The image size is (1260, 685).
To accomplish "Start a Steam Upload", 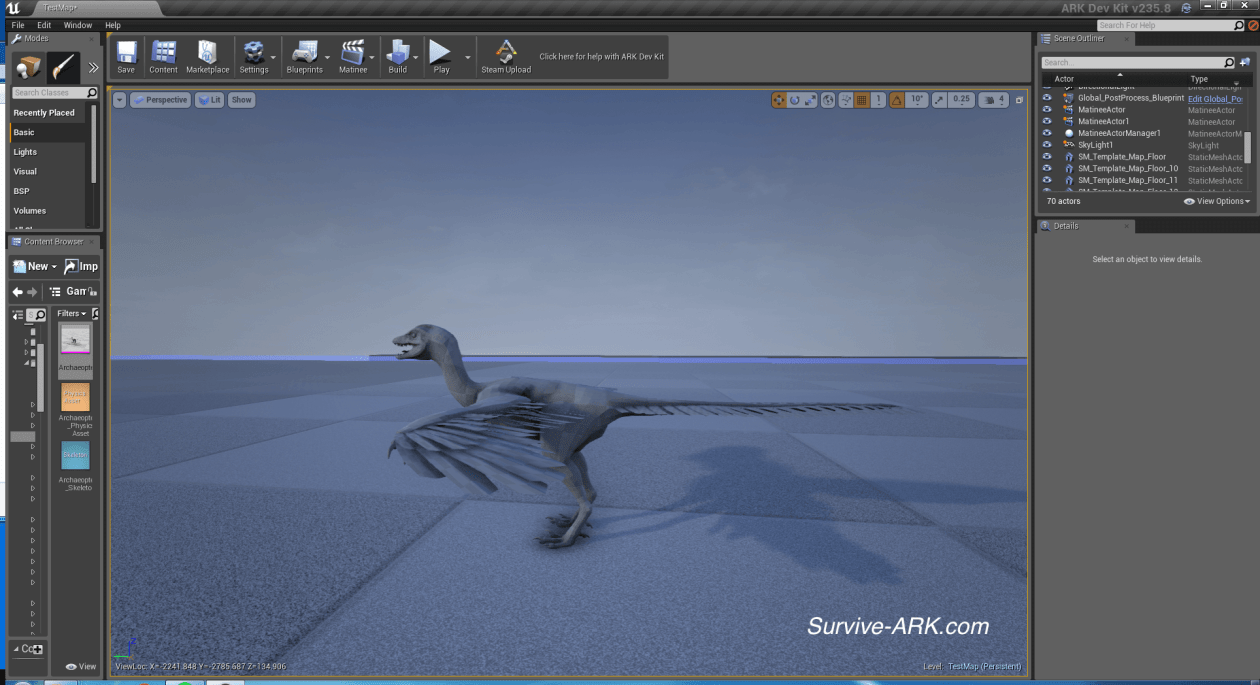I will pos(506,57).
